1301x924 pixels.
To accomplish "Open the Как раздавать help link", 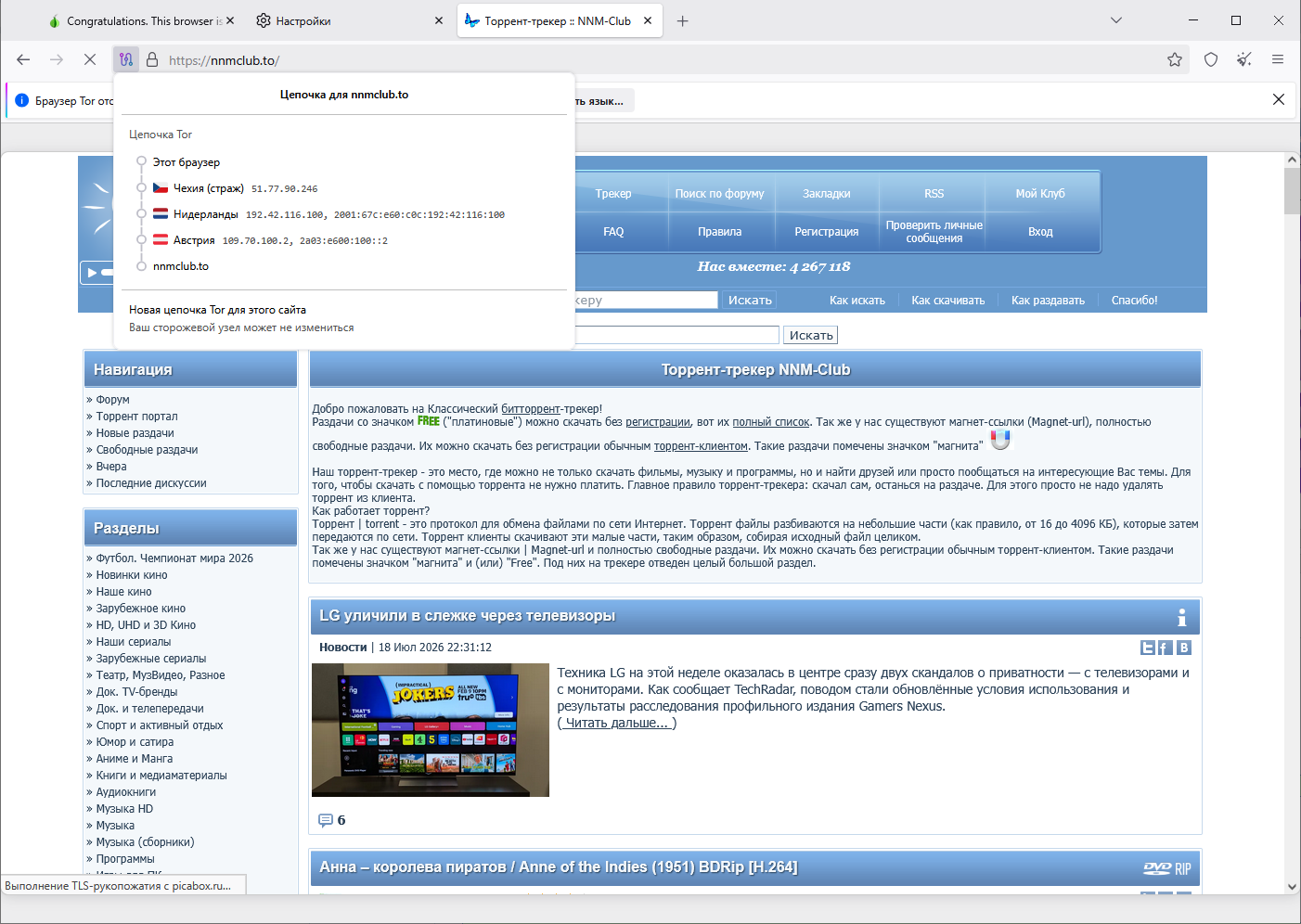I will coord(1048,301).
